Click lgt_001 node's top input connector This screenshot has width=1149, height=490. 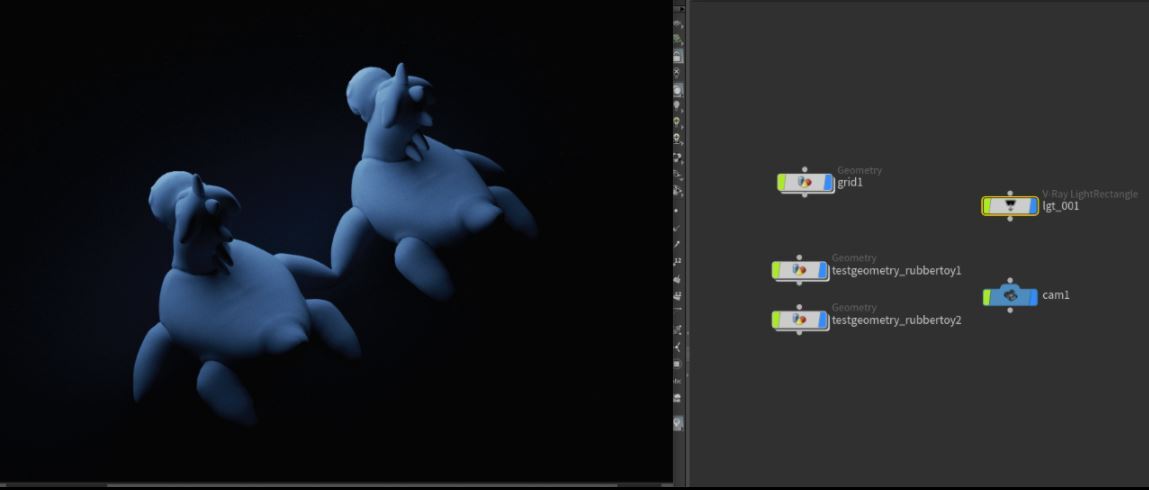click(1010, 193)
